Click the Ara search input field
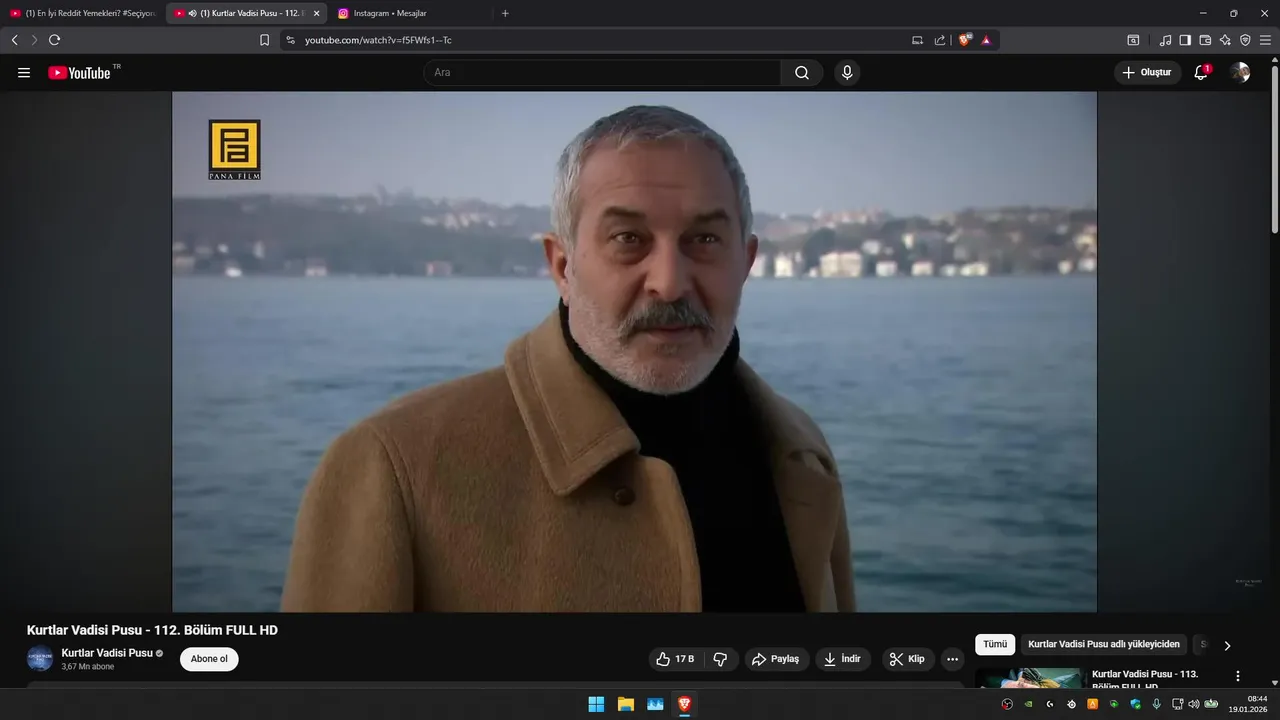Viewport: 1280px width, 720px height. click(602, 73)
